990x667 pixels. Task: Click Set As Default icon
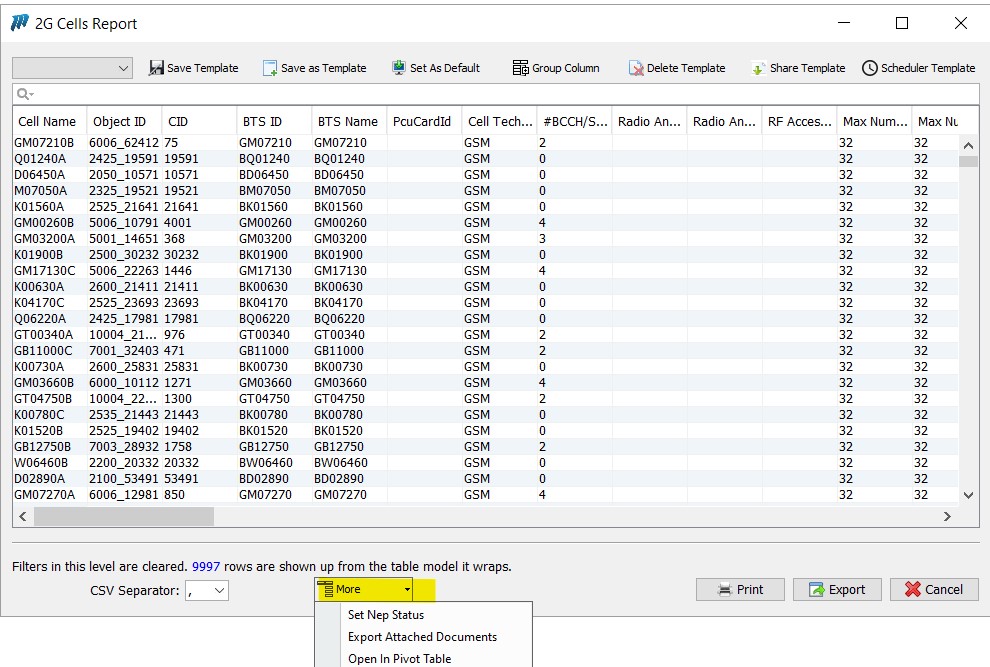(x=399, y=68)
